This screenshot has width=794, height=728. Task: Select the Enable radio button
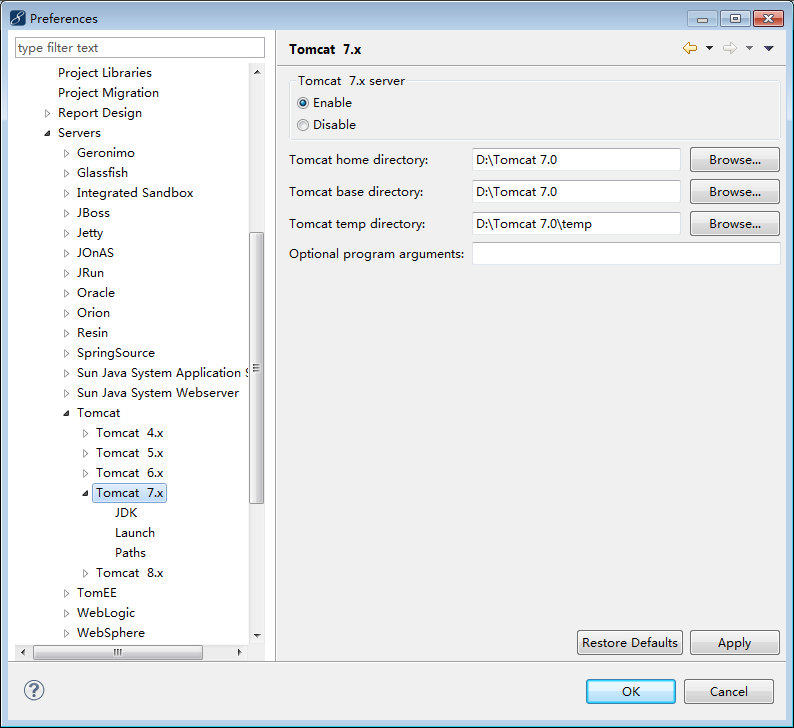click(x=303, y=103)
